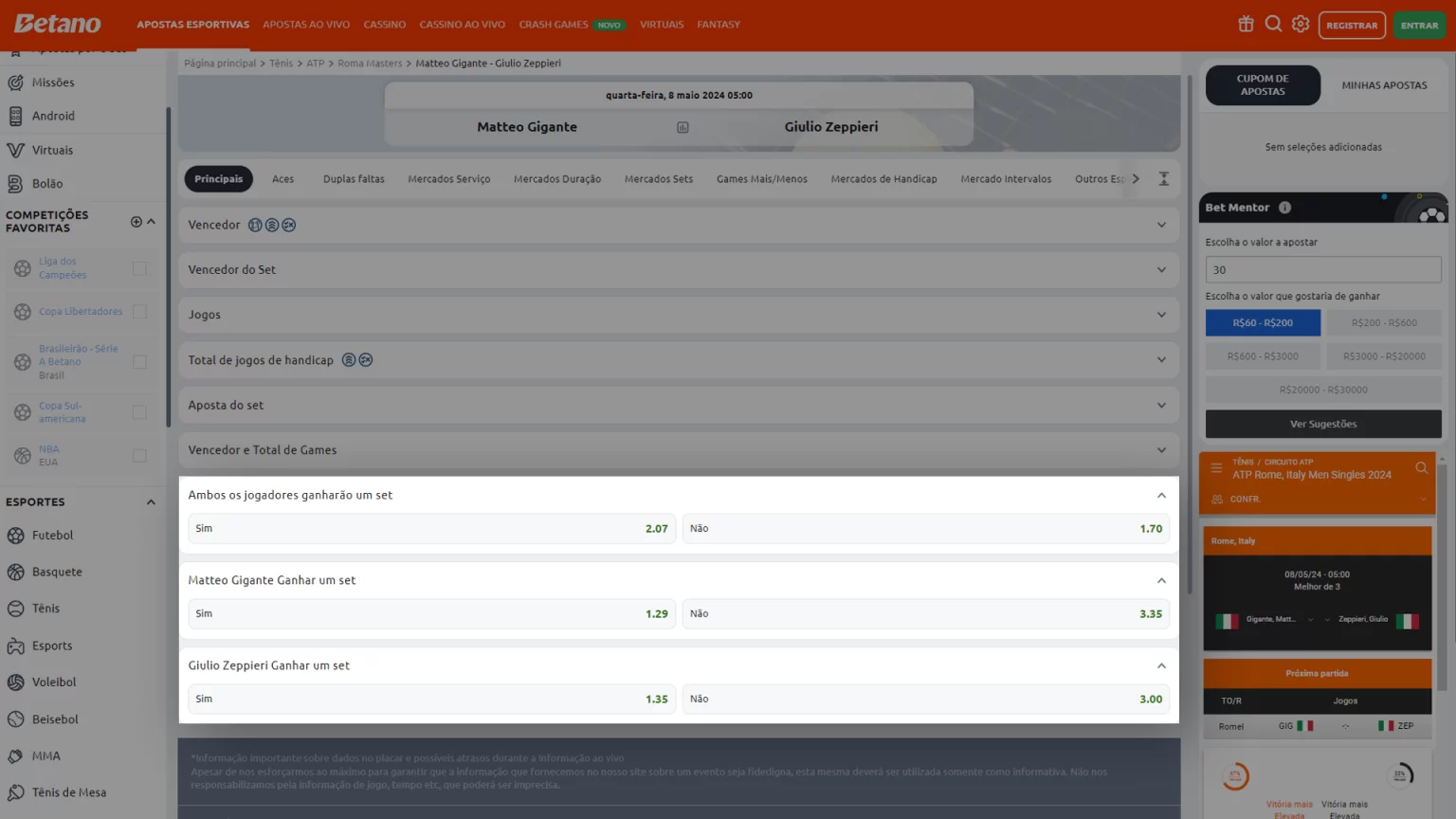Click MMA sport icon
Screen dimensions: 1456x819
click(x=16, y=755)
